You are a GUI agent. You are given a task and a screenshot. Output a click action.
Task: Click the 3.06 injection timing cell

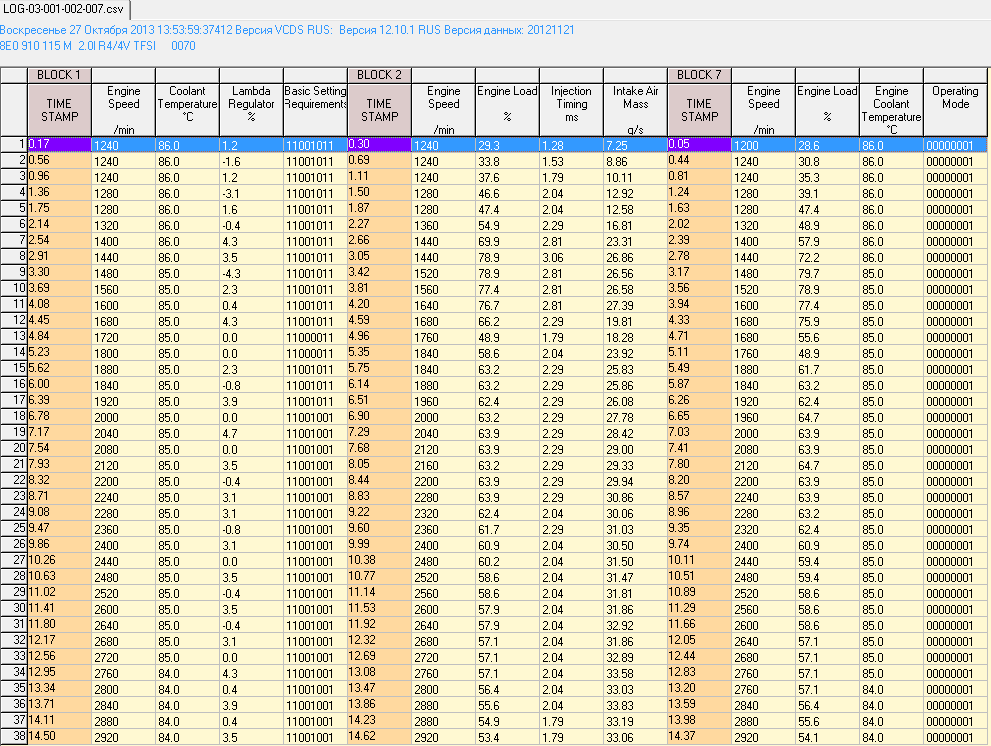[571, 257]
